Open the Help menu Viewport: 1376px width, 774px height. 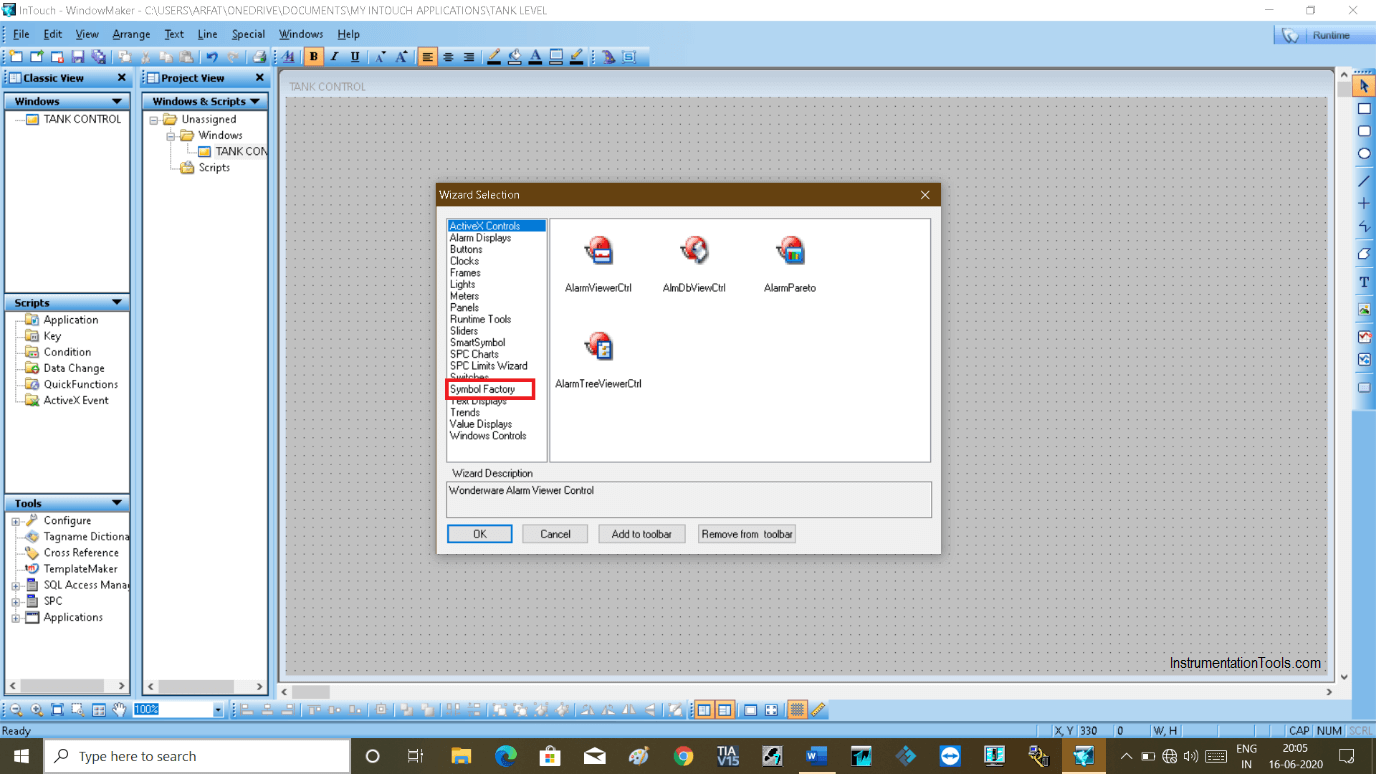[x=348, y=34]
